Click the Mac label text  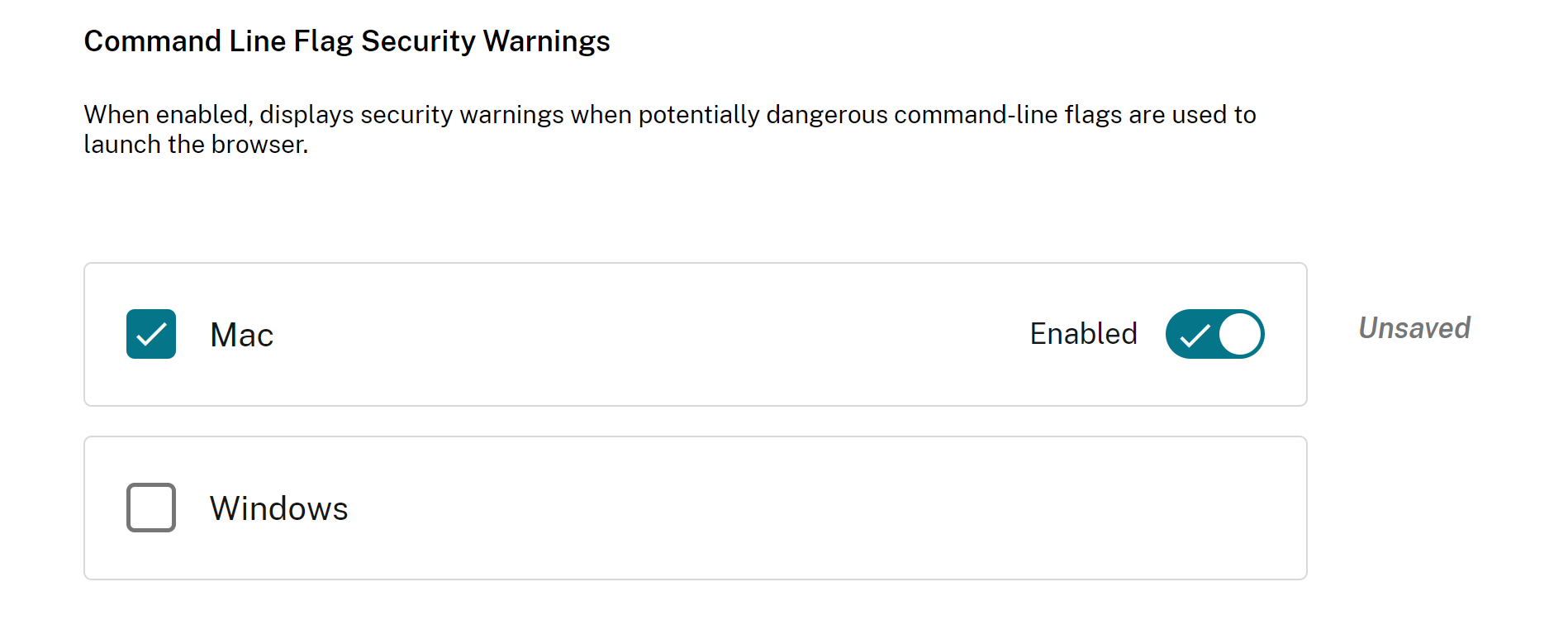click(241, 335)
